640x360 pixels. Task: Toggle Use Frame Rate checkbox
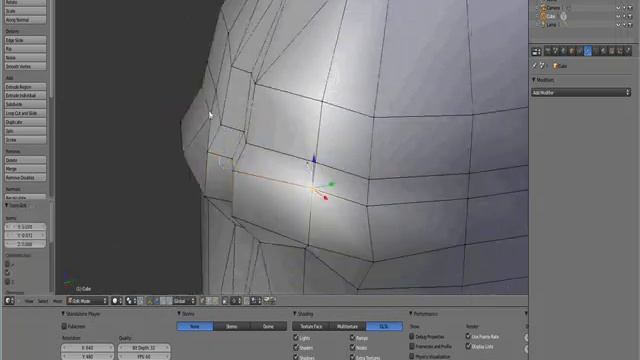(468, 336)
